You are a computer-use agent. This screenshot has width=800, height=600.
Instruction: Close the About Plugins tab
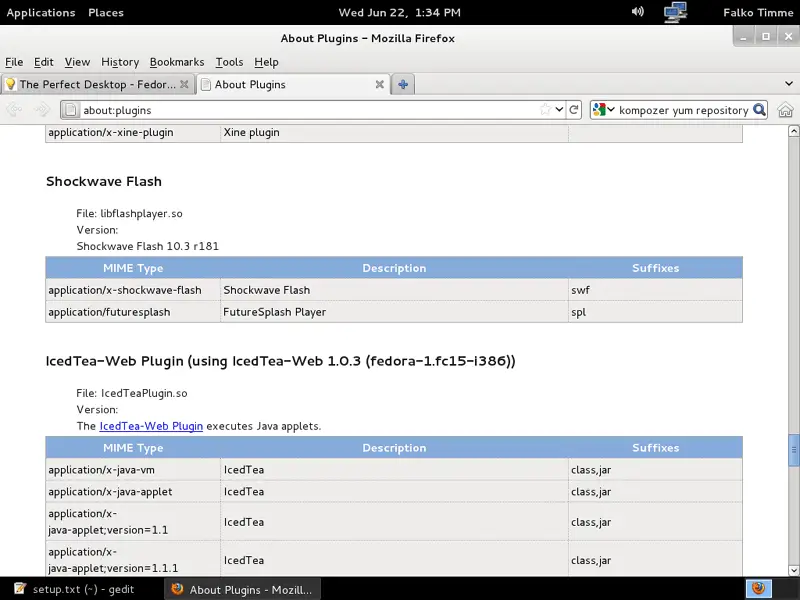pos(380,85)
